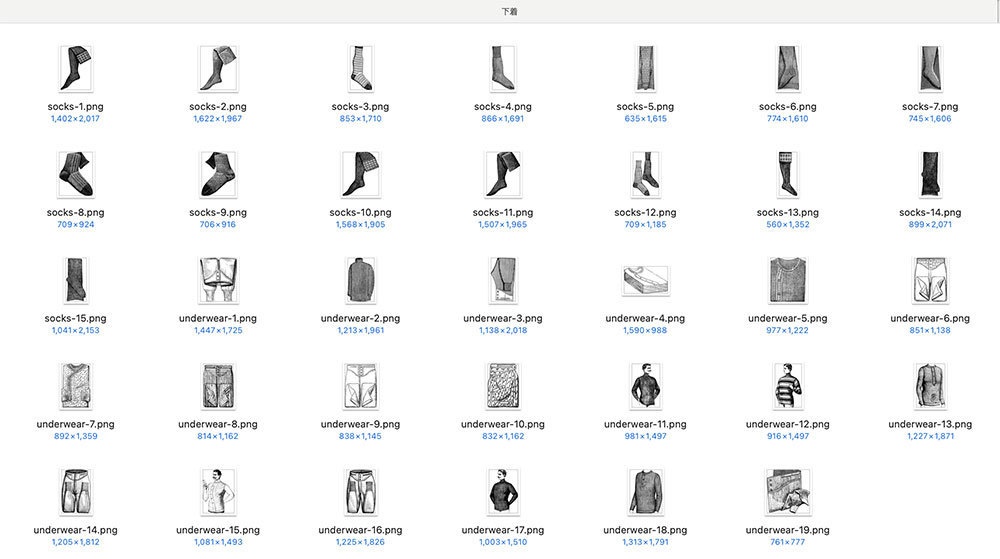Select the socks-15.png file icon
Image resolution: width=1000 pixels, height=559 pixels.
[75, 280]
